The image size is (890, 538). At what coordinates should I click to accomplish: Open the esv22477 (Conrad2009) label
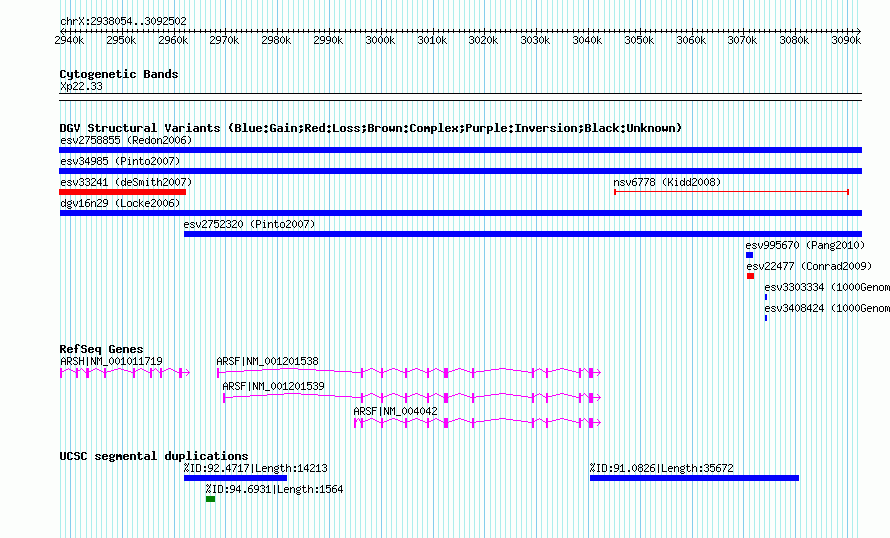click(x=809, y=266)
